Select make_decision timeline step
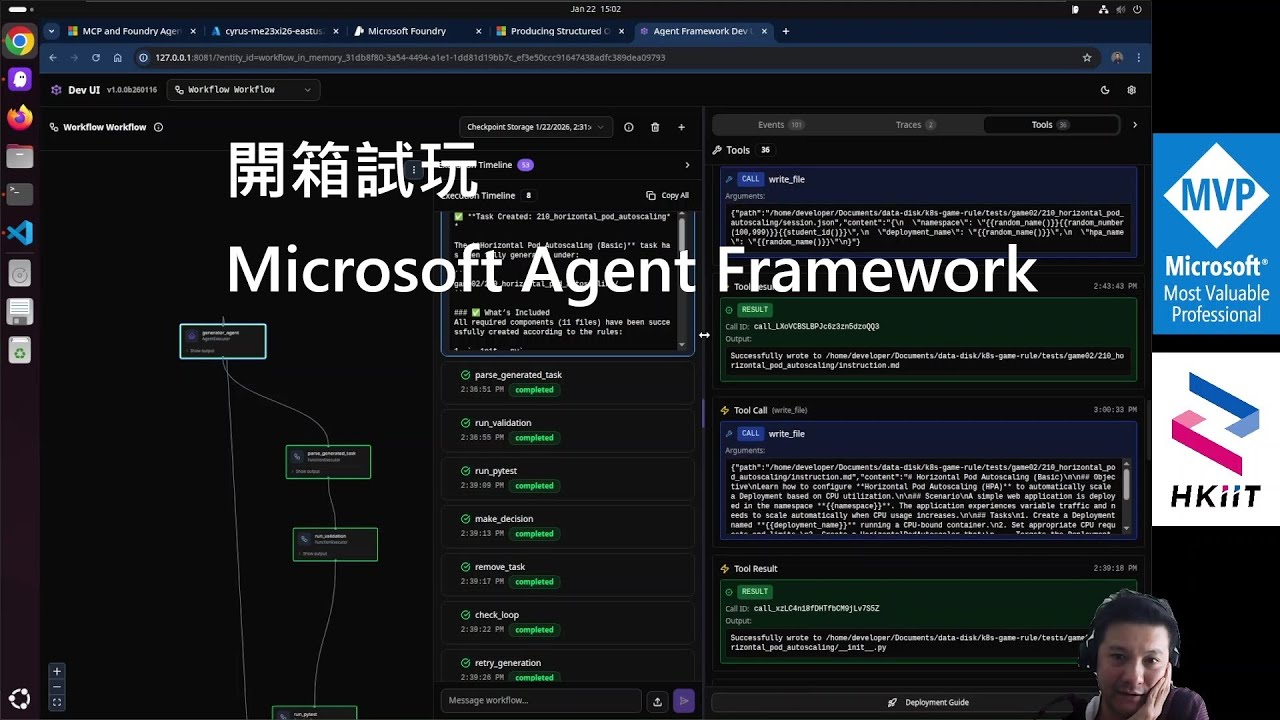The height and width of the screenshot is (720, 1280). pos(567,526)
